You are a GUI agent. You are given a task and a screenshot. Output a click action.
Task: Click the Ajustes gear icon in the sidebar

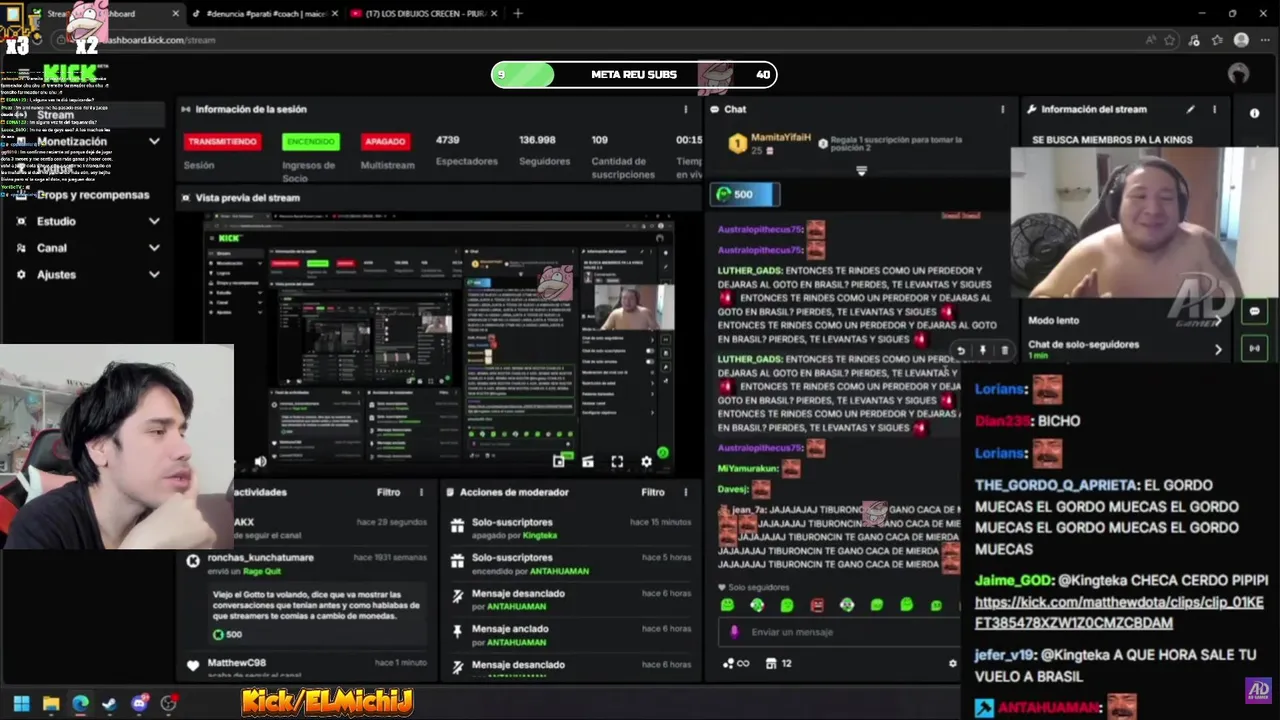click(x=21, y=274)
